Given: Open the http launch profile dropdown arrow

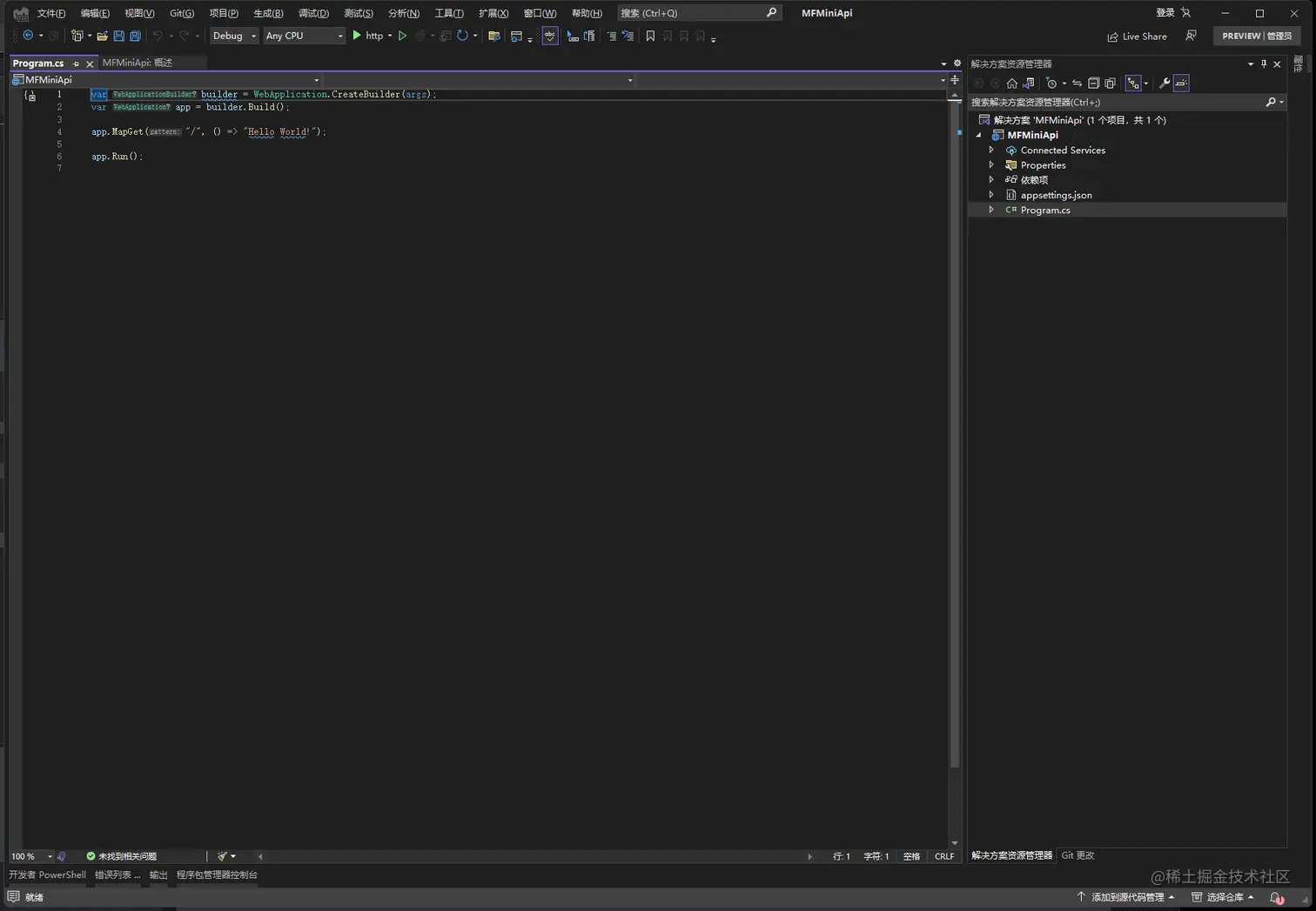Looking at the screenshot, I should click(390, 36).
